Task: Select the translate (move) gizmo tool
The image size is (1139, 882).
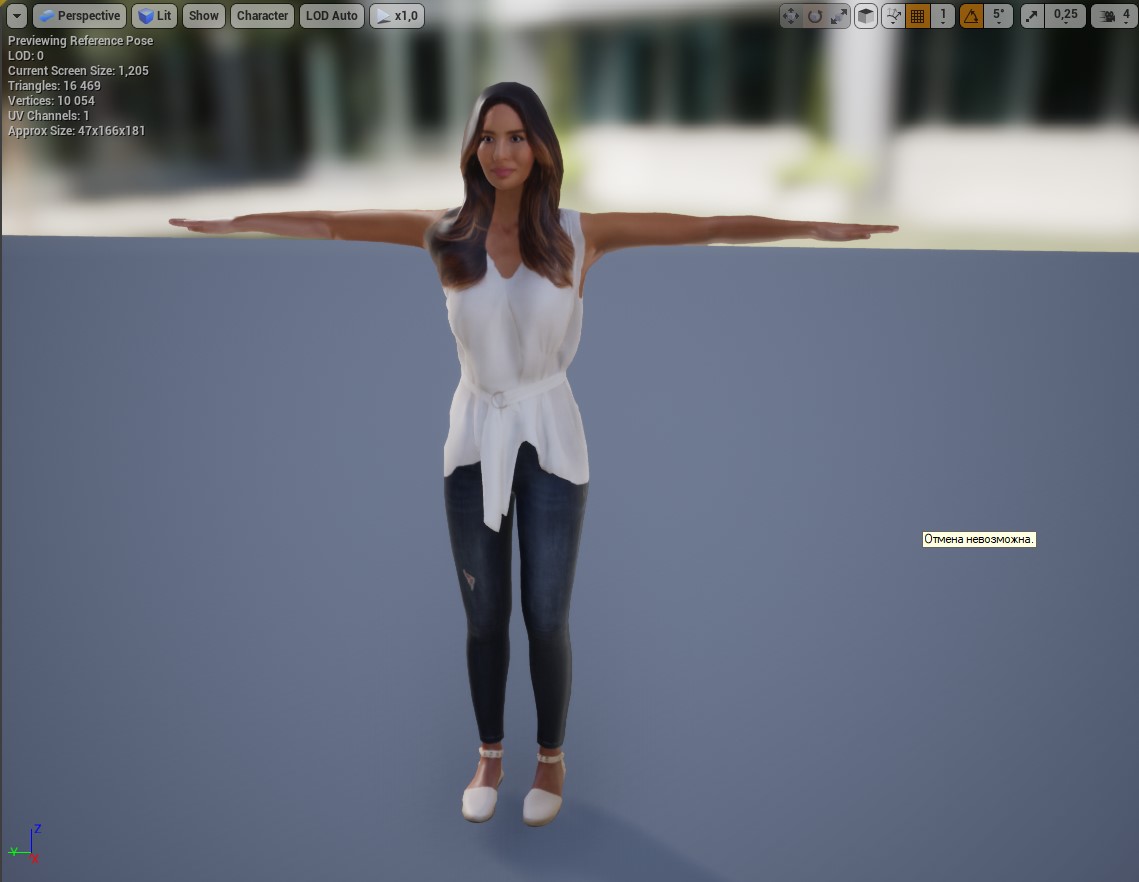Action: click(x=791, y=15)
